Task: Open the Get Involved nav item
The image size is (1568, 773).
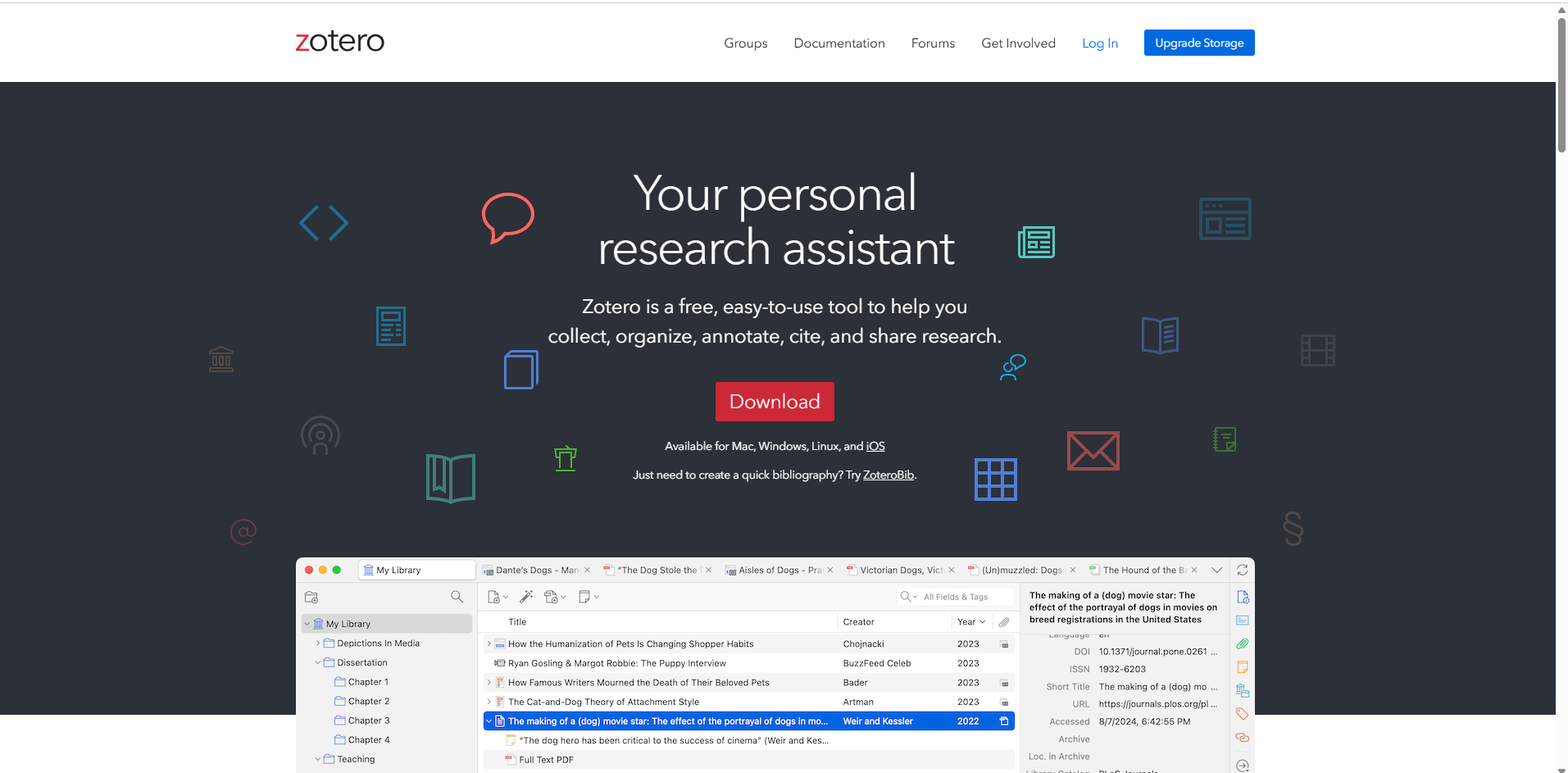Action: coord(1018,43)
